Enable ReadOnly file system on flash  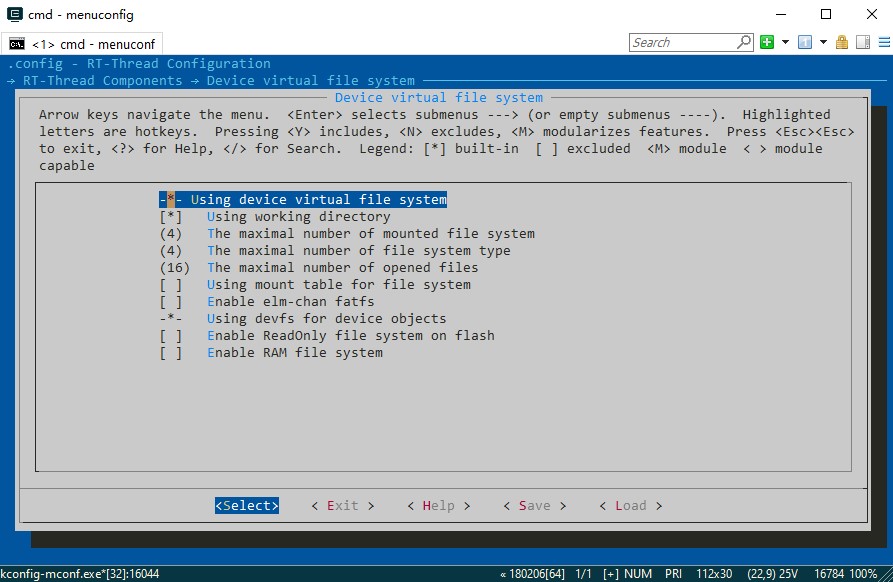tap(327, 336)
